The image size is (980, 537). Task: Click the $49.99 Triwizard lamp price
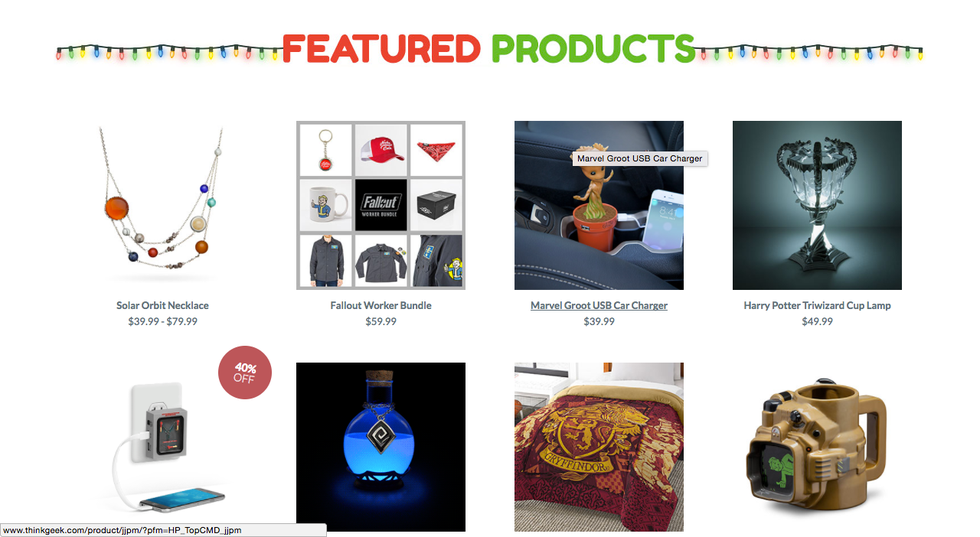pyautogui.click(x=817, y=321)
